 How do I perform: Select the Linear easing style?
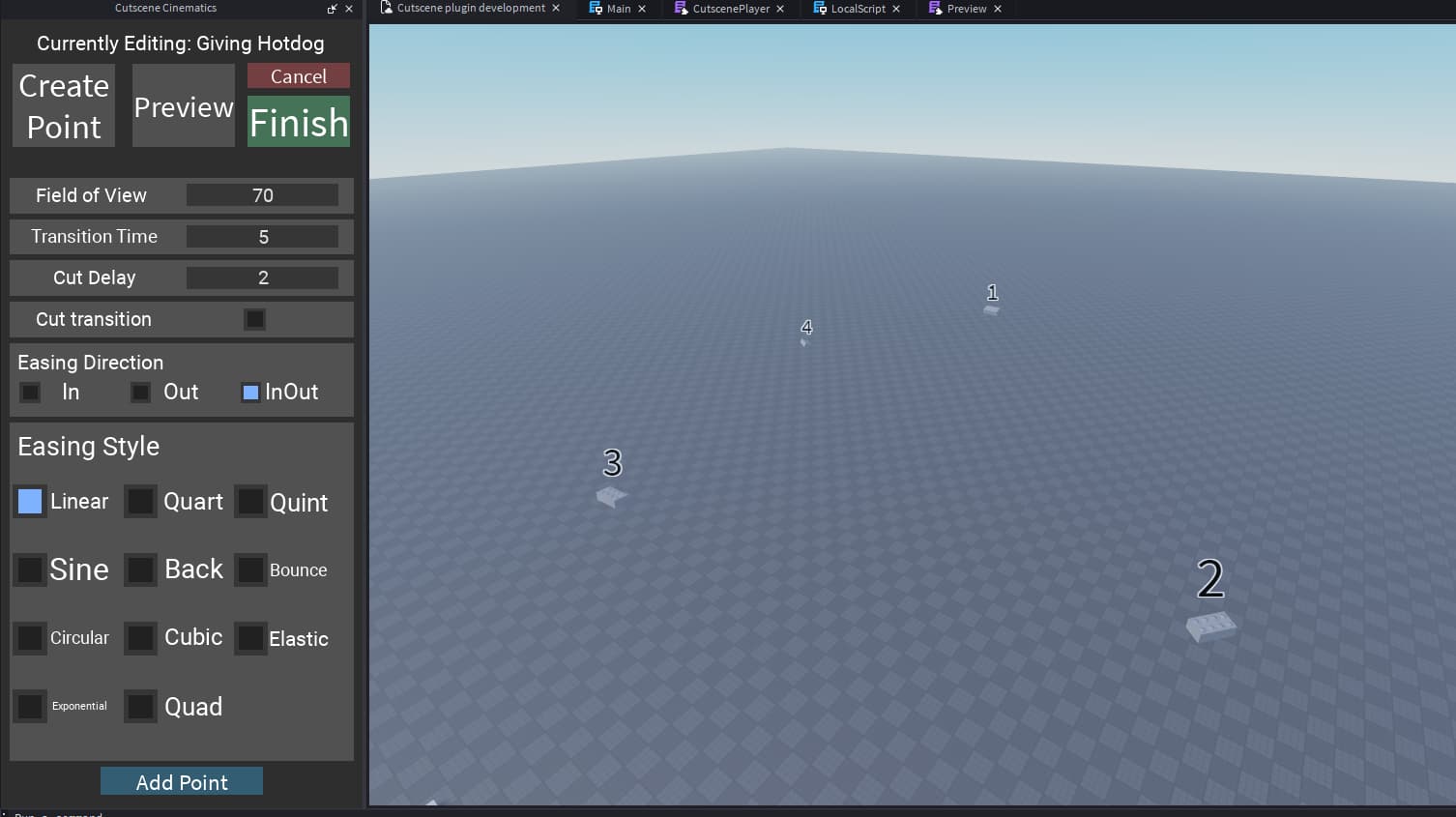(x=30, y=501)
